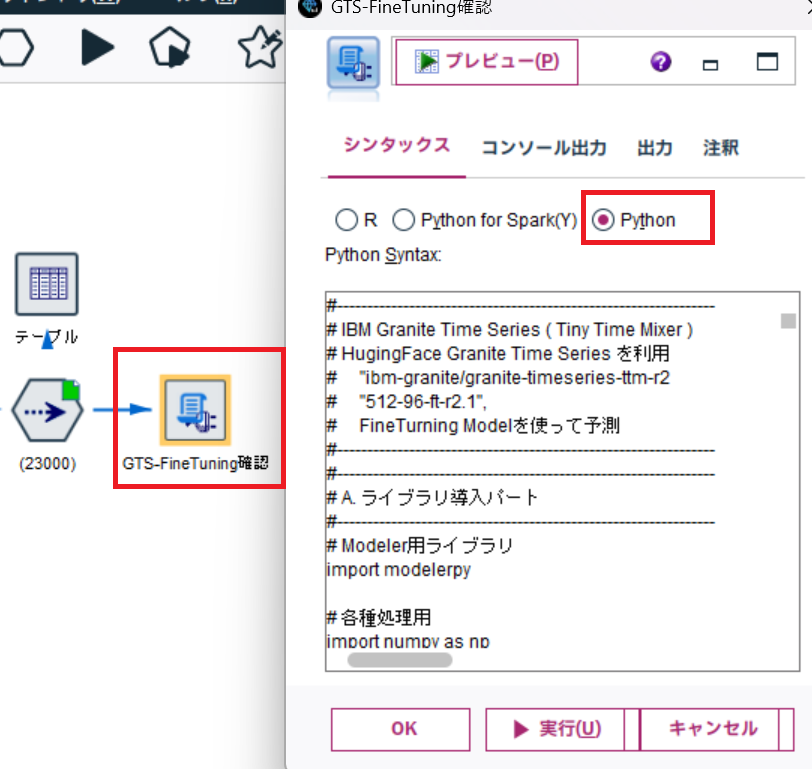
Task: Open help with purple question mark icon
Action: (661, 62)
